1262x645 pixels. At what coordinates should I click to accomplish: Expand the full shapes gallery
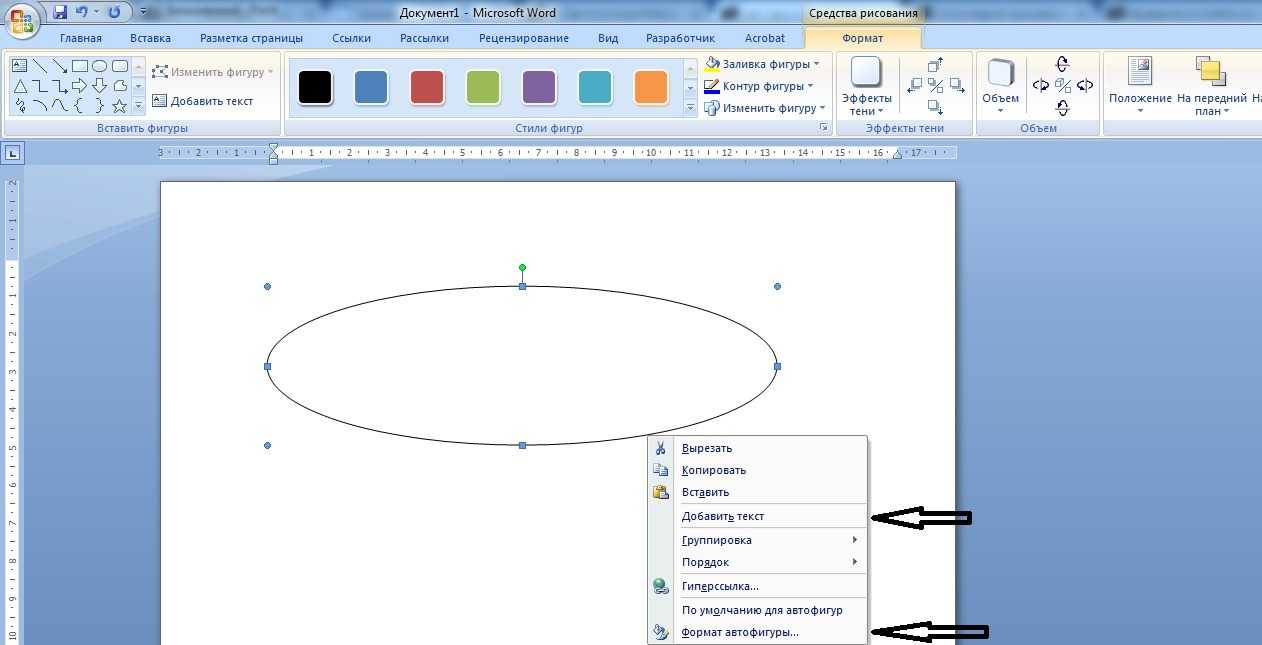pos(138,105)
